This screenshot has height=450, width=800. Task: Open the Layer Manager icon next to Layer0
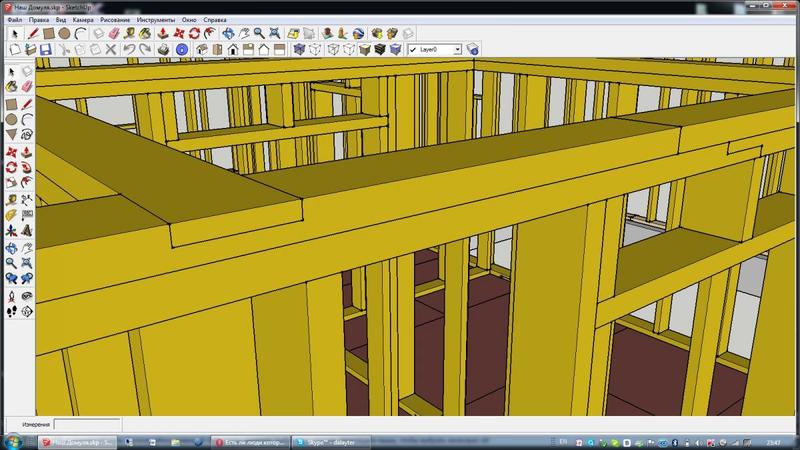(x=473, y=48)
